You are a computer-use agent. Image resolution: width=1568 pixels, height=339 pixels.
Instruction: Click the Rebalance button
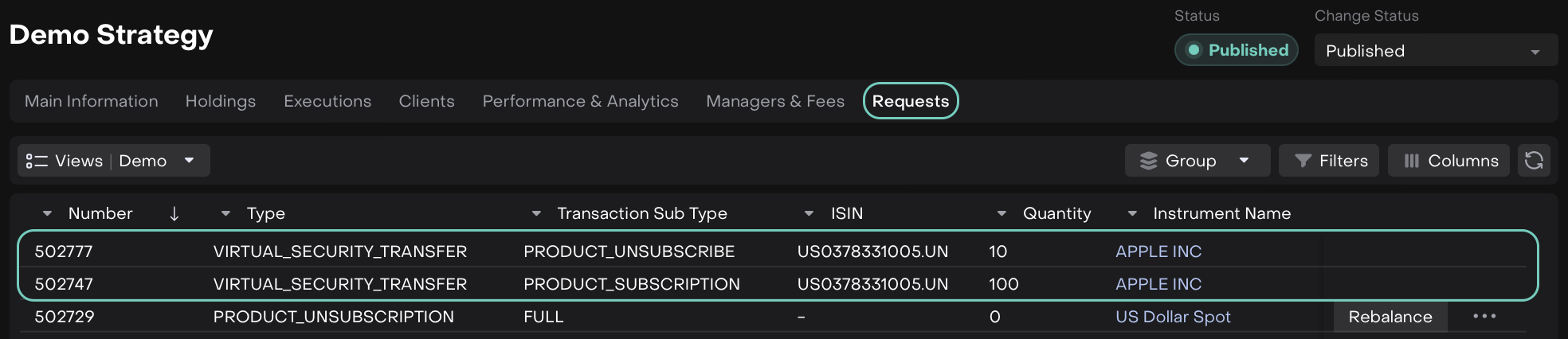pos(1390,317)
